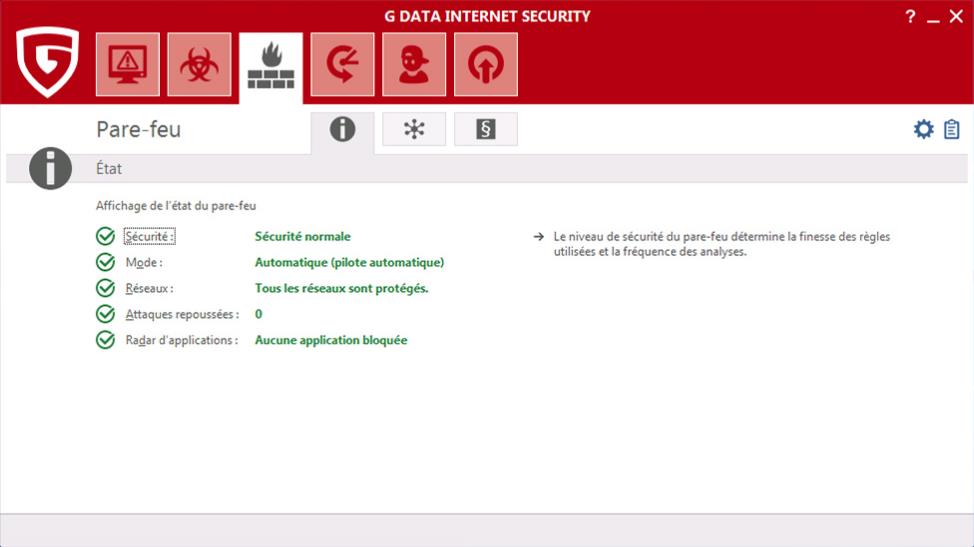Open firewall settings gear

coord(924,129)
